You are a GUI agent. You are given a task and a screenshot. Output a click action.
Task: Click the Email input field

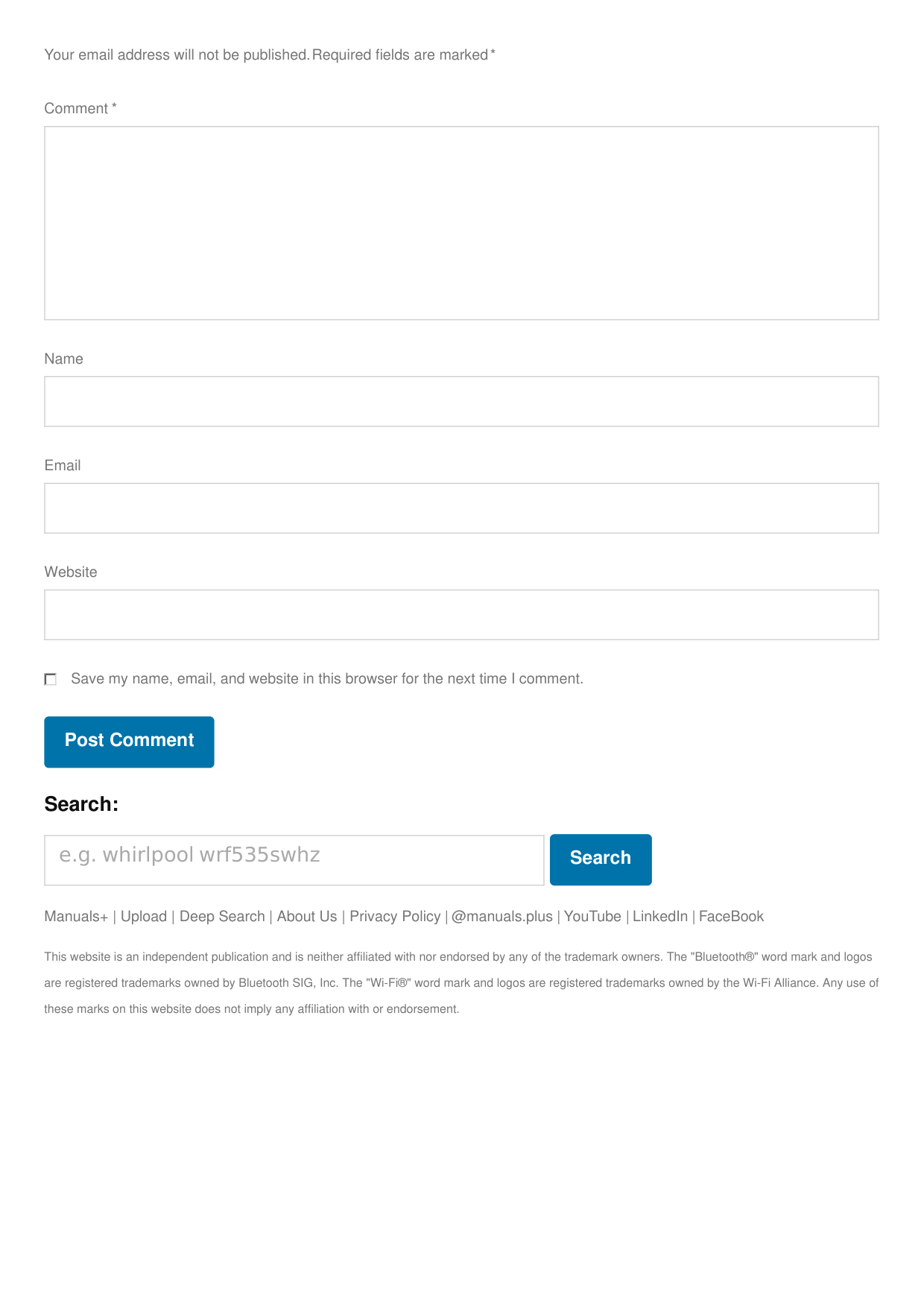[461, 508]
